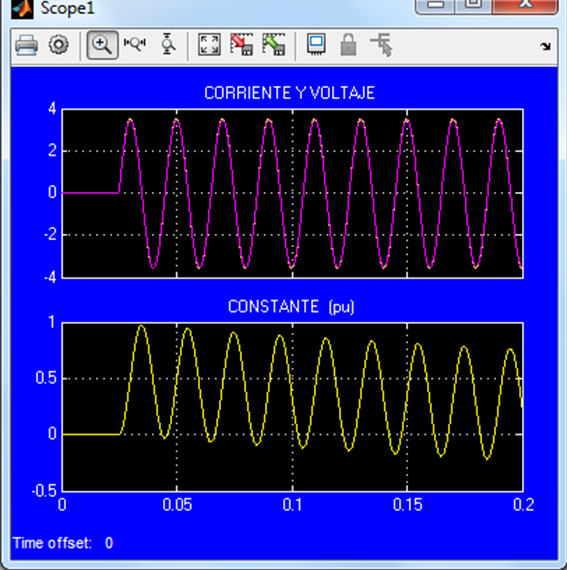Viewport: 567px width, 570px height.
Task: Click inside the yellow waveform plot
Action: pos(293,407)
